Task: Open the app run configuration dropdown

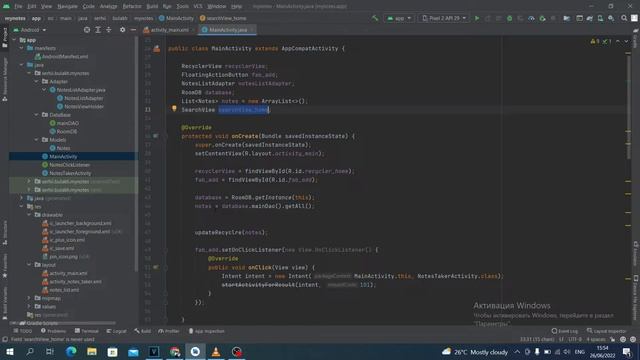Action: coord(399,18)
